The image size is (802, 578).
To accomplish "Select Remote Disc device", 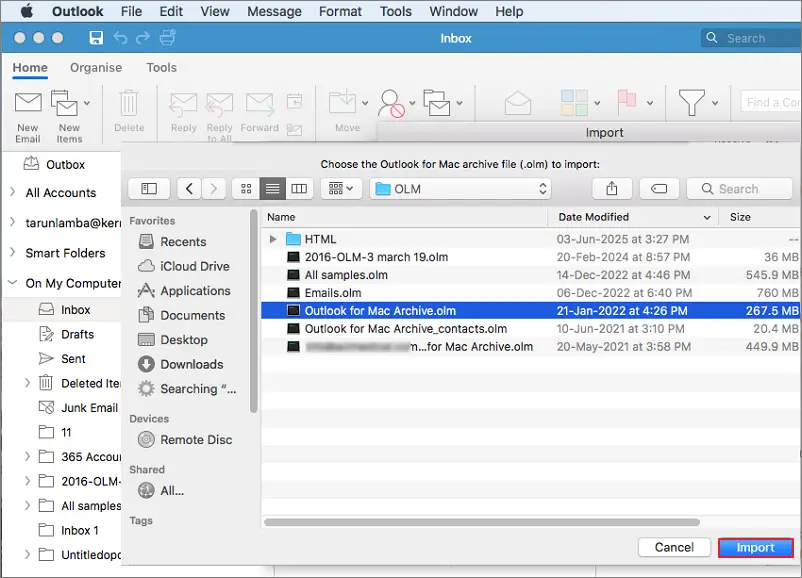I will click(x=185, y=439).
